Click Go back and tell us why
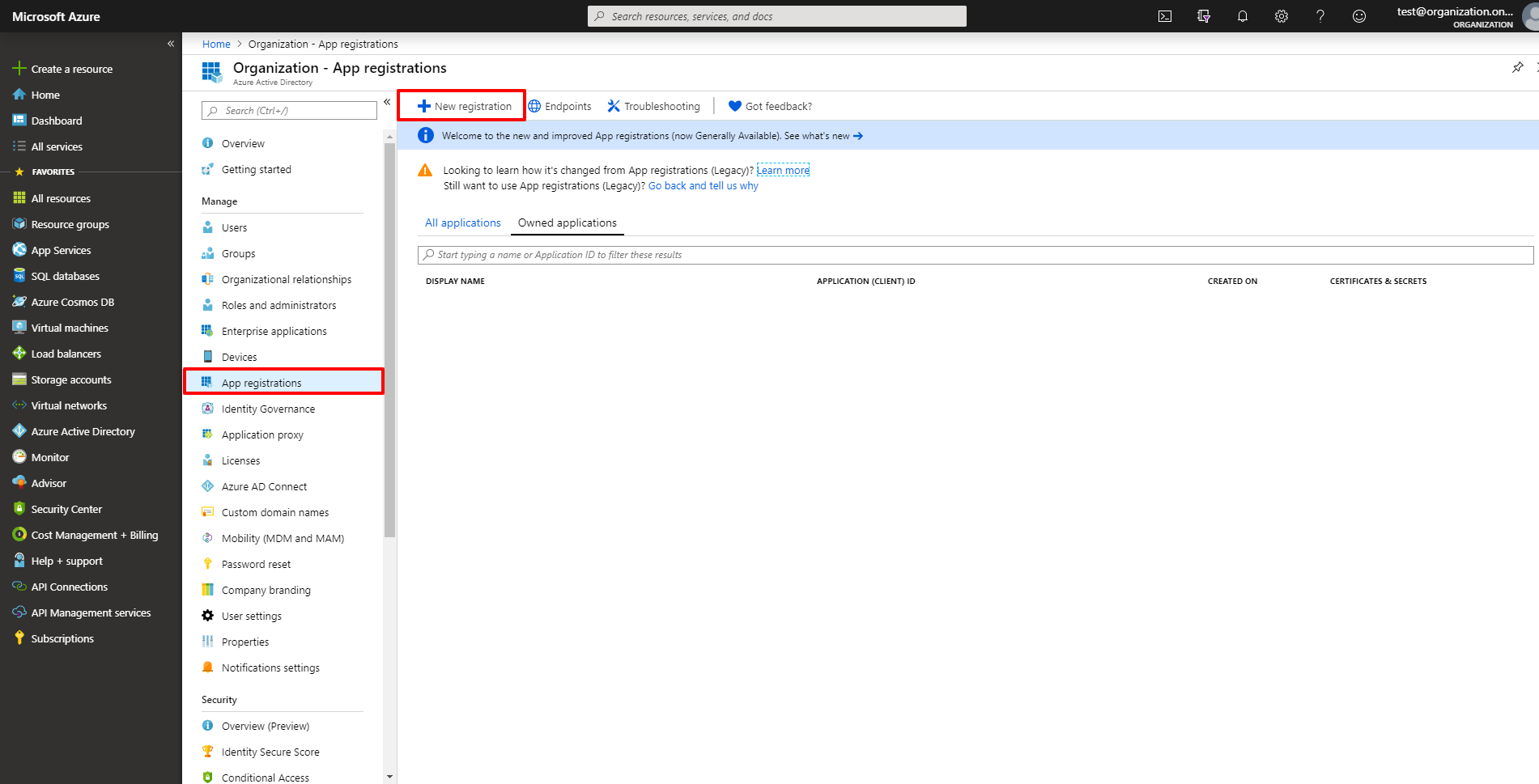Screen dimensions: 1539x784 [704, 185]
